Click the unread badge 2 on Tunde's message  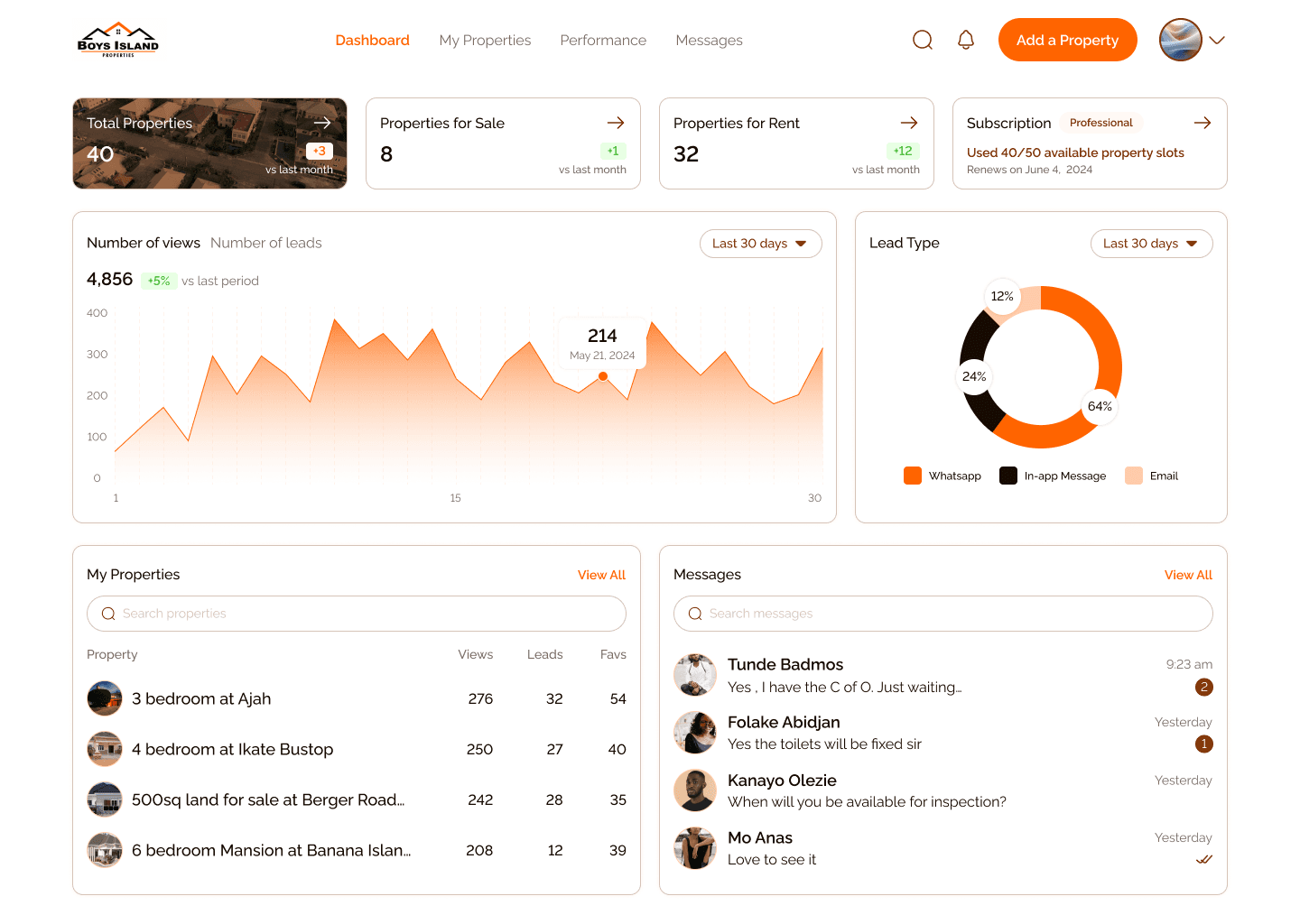(1203, 687)
